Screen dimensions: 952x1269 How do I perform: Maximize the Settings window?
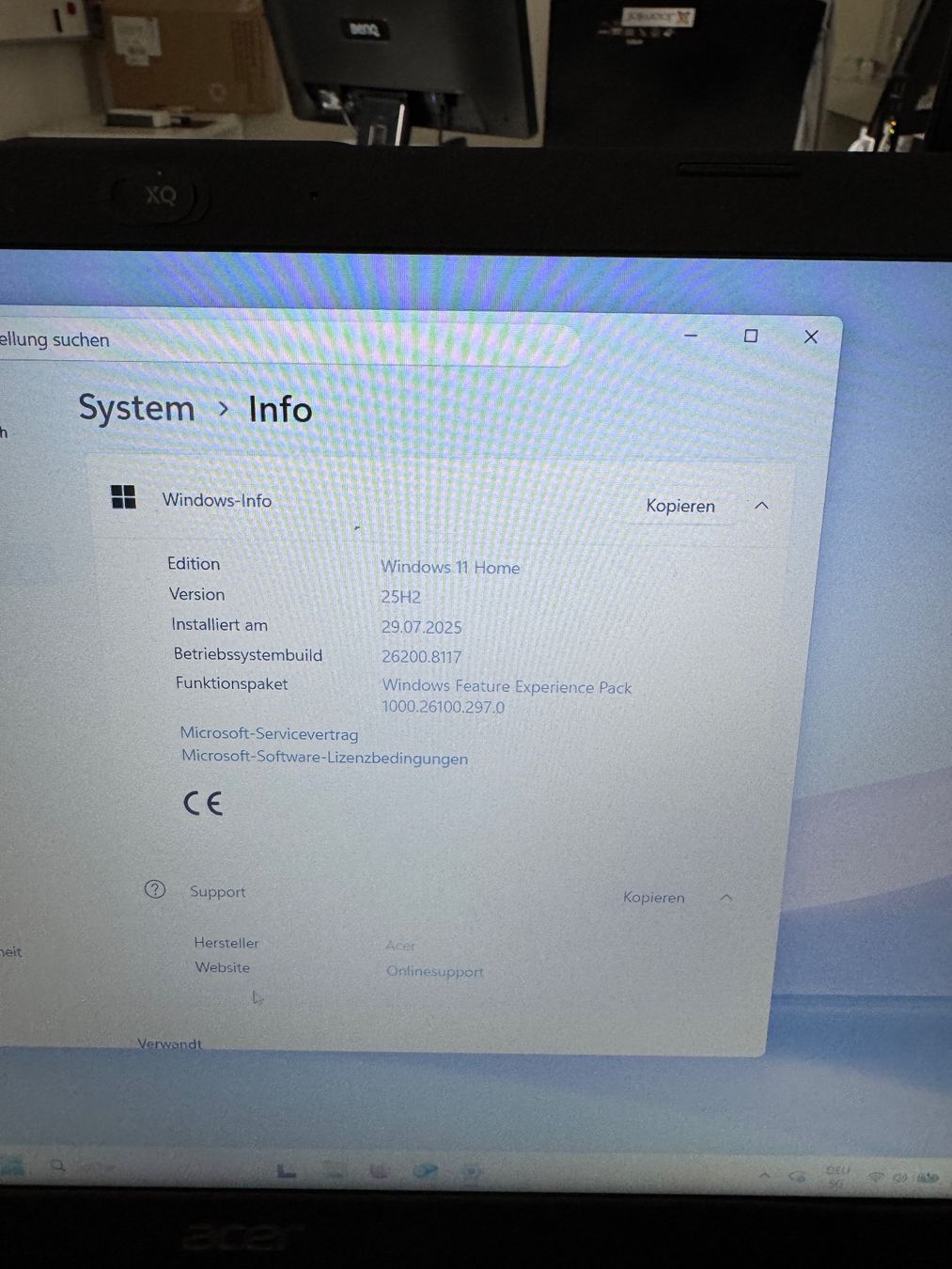tap(751, 336)
